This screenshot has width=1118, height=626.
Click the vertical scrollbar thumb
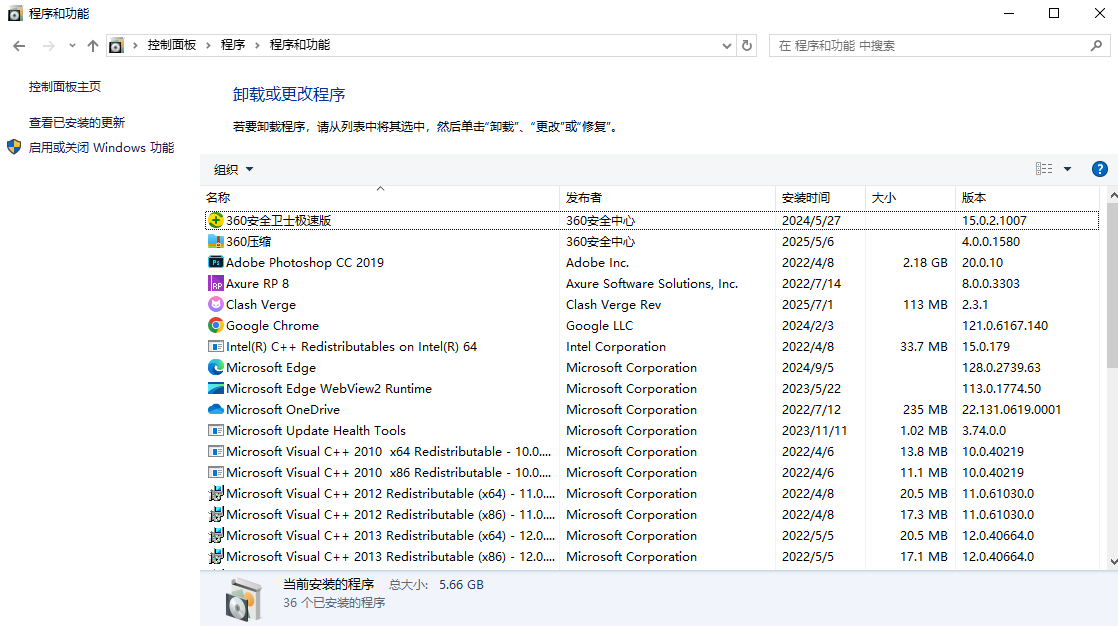pos(1113,285)
